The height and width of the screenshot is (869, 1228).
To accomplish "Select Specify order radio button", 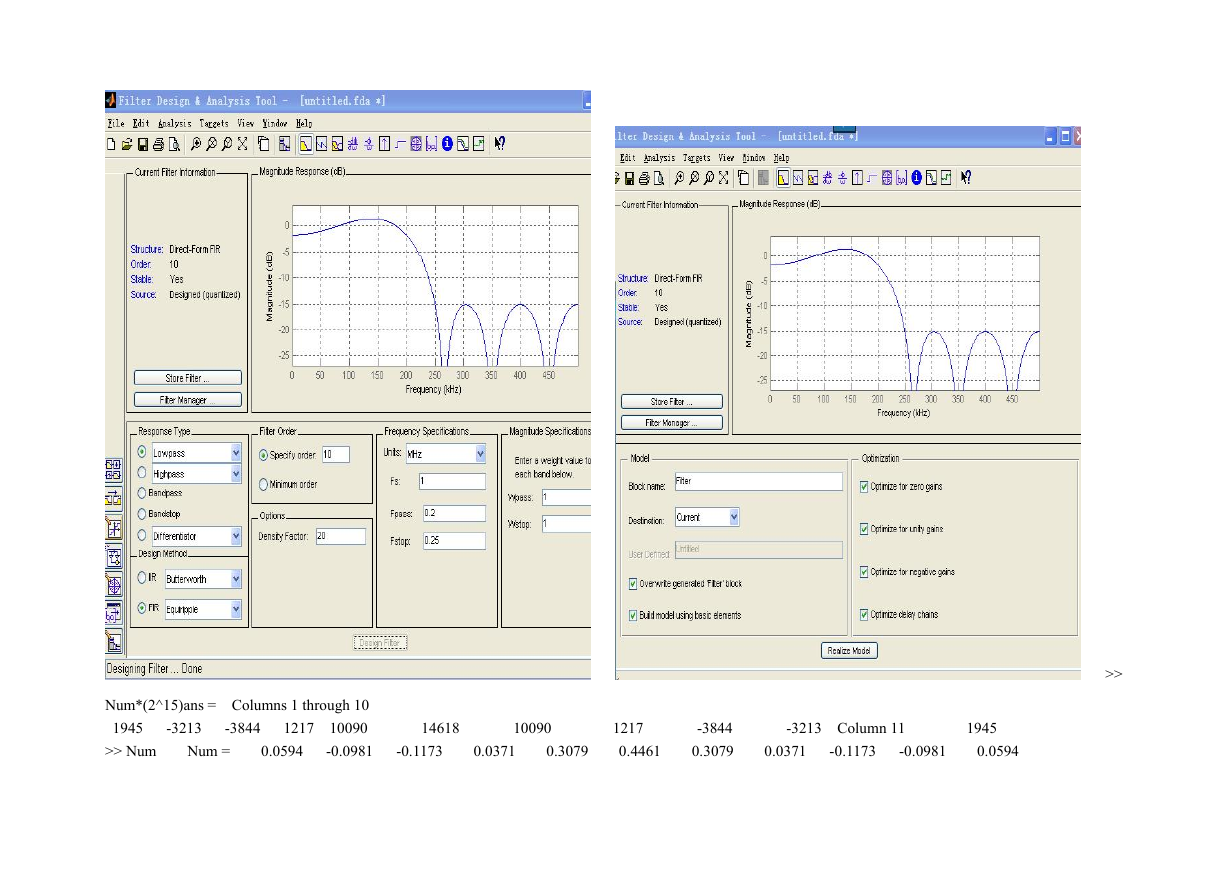I will pyautogui.click(x=264, y=455).
